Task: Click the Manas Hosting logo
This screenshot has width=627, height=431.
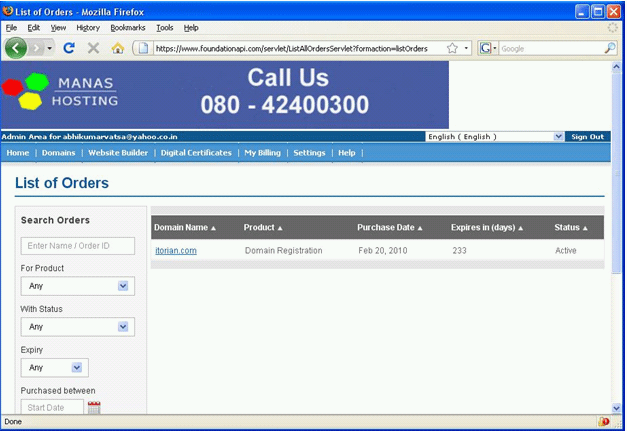Action: point(60,91)
